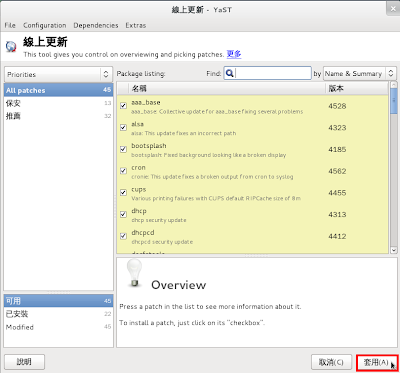This screenshot has height=373, width=400.
Task: Select All patches in priorities list
Action: 58,90
